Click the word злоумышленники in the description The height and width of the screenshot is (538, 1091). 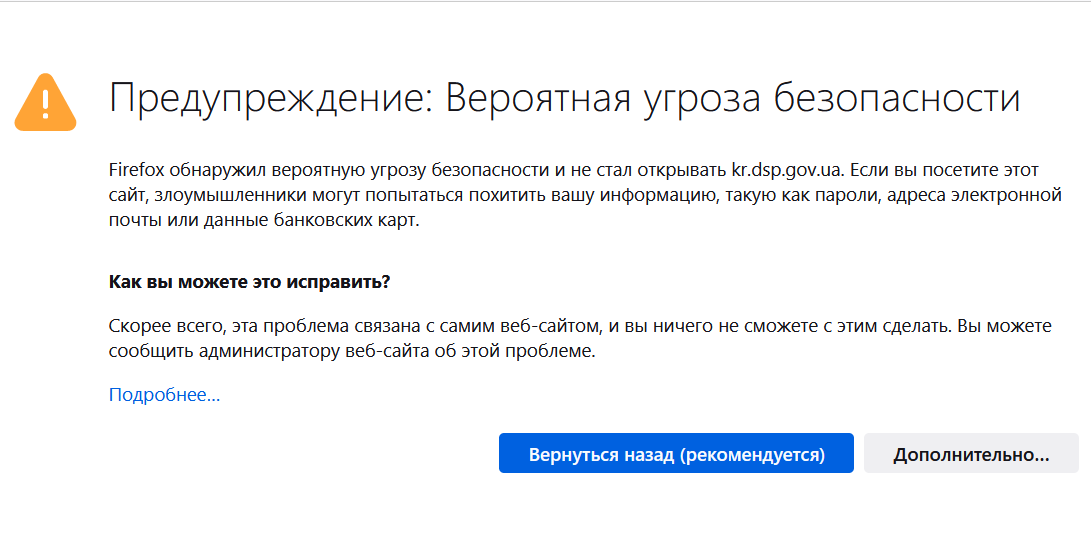tap(214, 196)
